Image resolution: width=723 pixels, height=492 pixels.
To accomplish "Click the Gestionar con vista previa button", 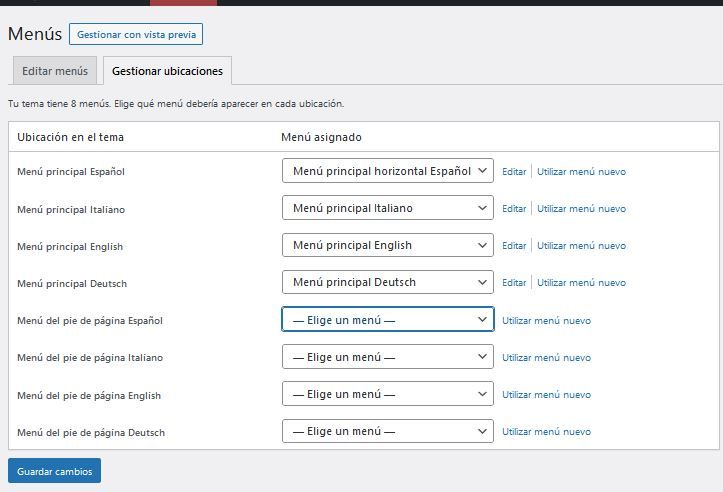I will (136, 34).
